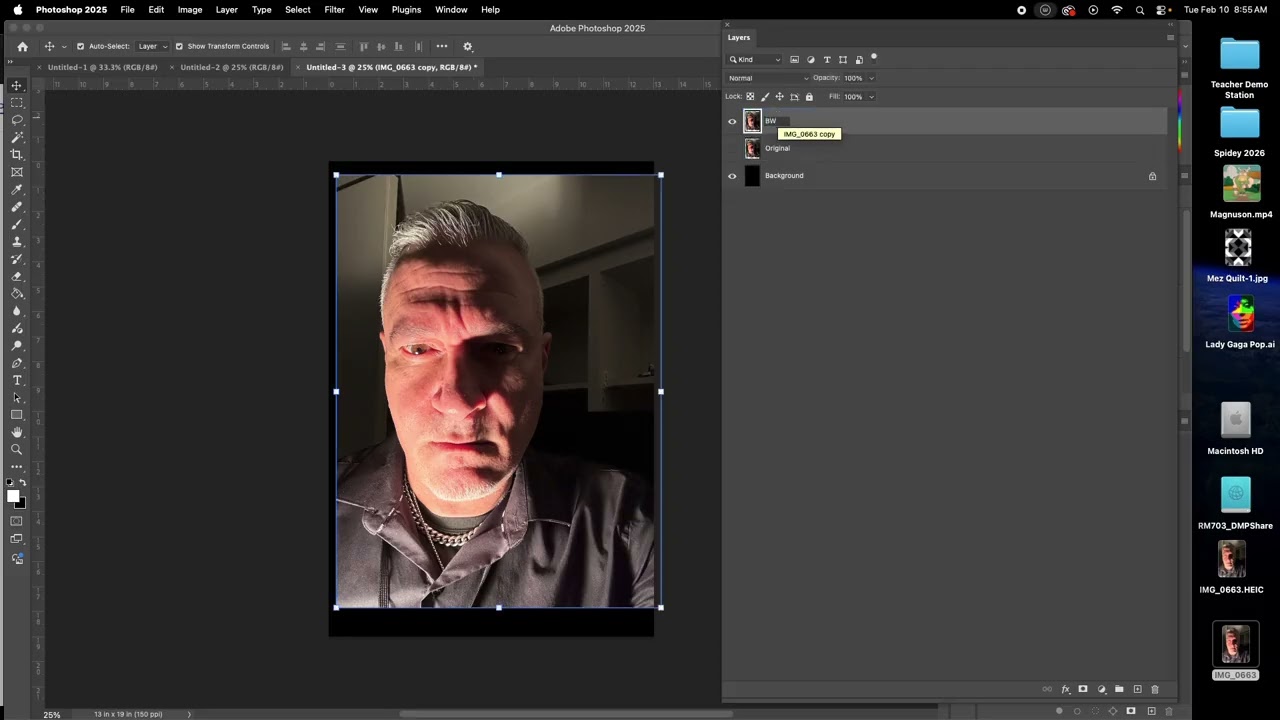Select the Rectangular Marquee tool
1280x720 pixels.
click(17, 102)
